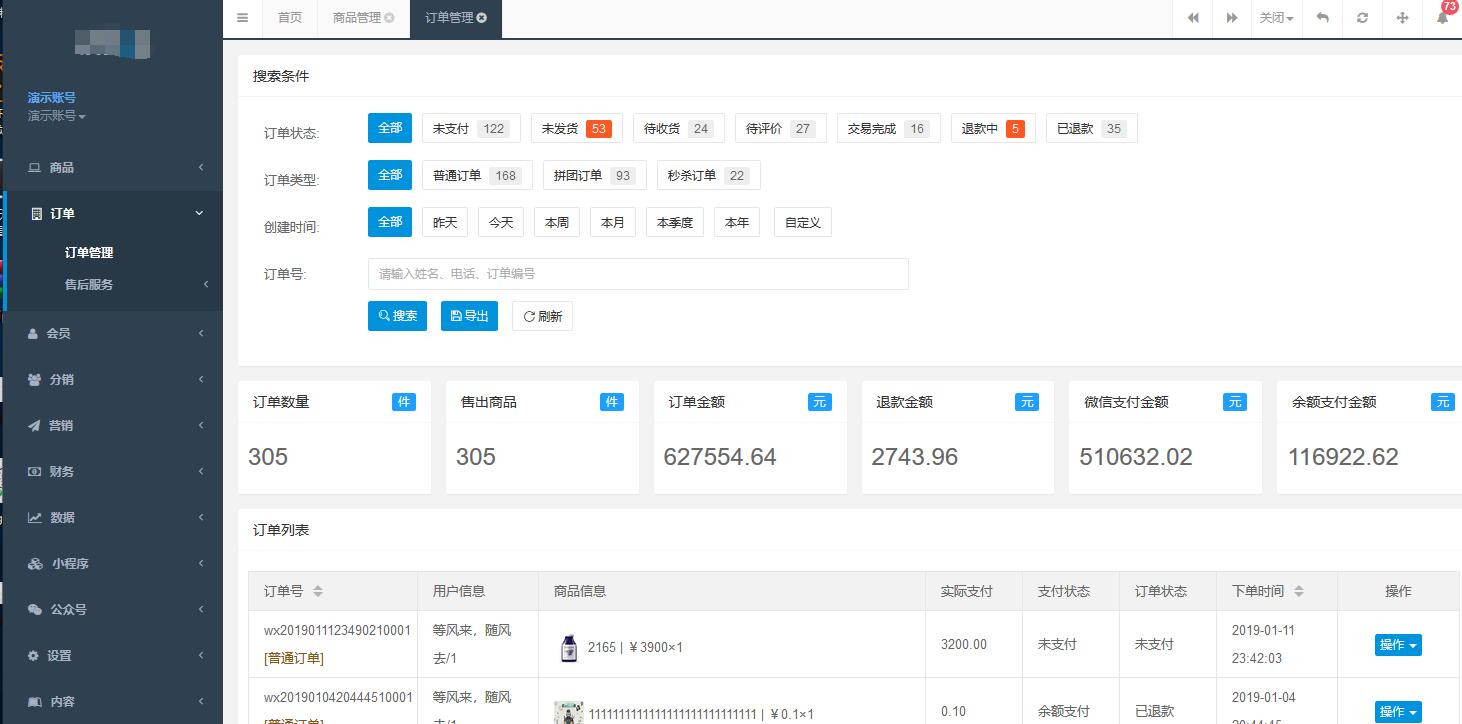This screenshot has height=724, width=1462.
Task: Open the notification bell icon
Action: (x=1442, y=18)
